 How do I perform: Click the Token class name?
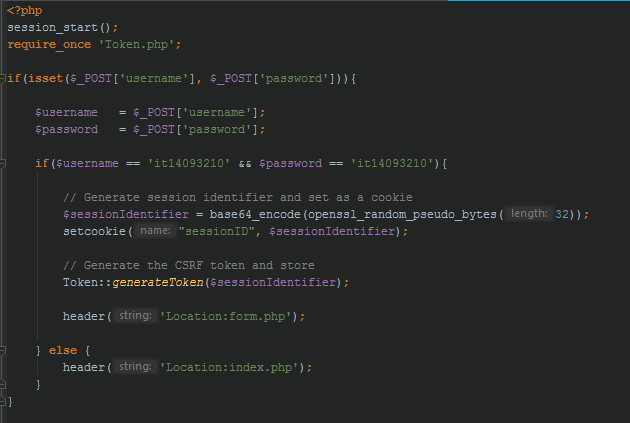(80, 282)
